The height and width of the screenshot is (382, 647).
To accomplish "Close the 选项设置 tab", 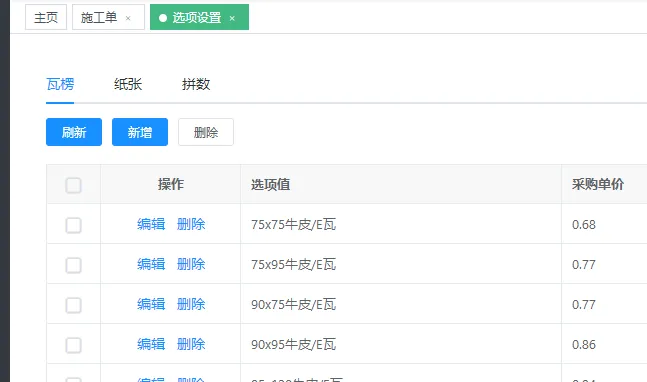I will pos(232,18).
